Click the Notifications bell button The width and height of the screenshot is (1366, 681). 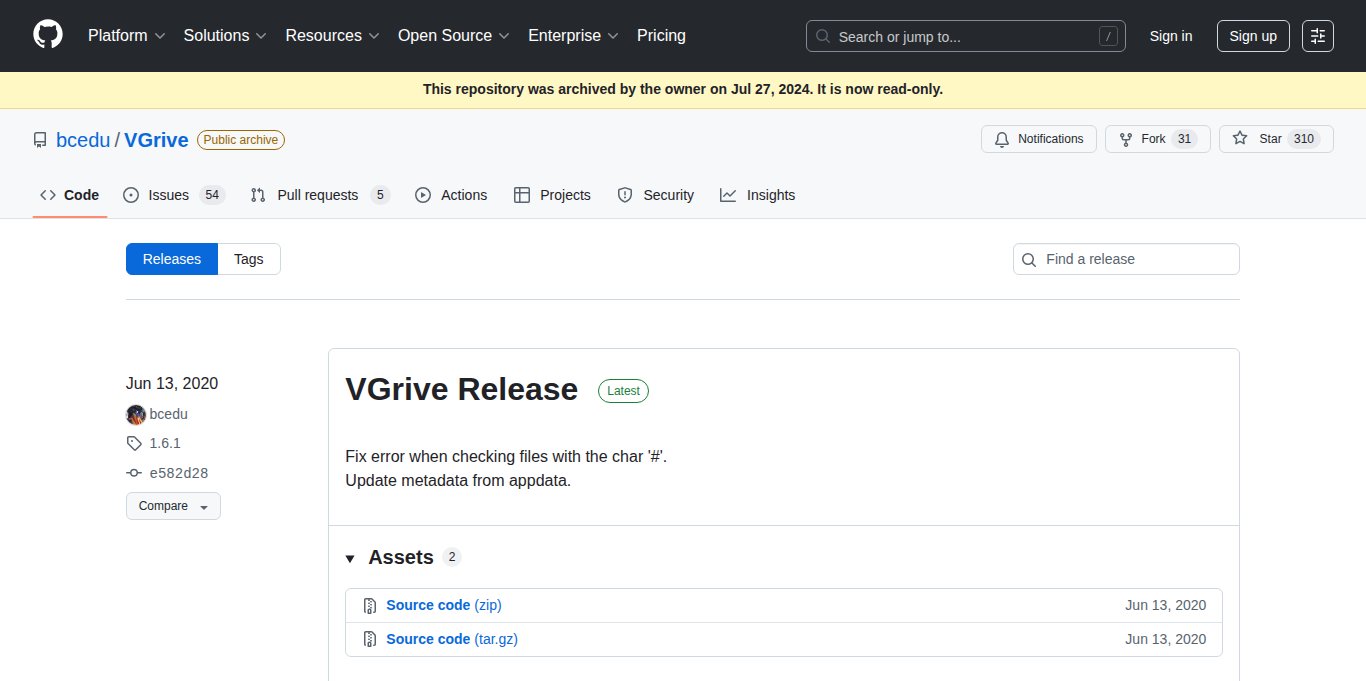pos(1038,139)
